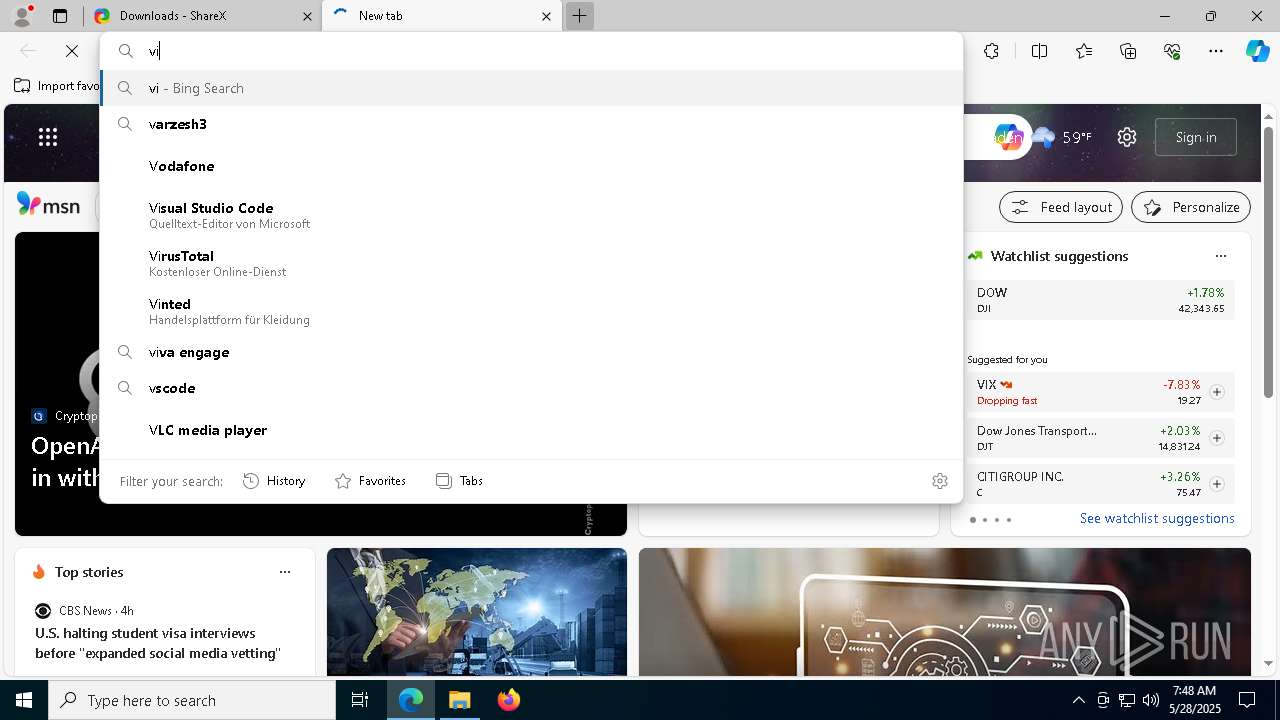Stop loading the page with the X button
The image size is (1280, 720).
tap(72, 51)
